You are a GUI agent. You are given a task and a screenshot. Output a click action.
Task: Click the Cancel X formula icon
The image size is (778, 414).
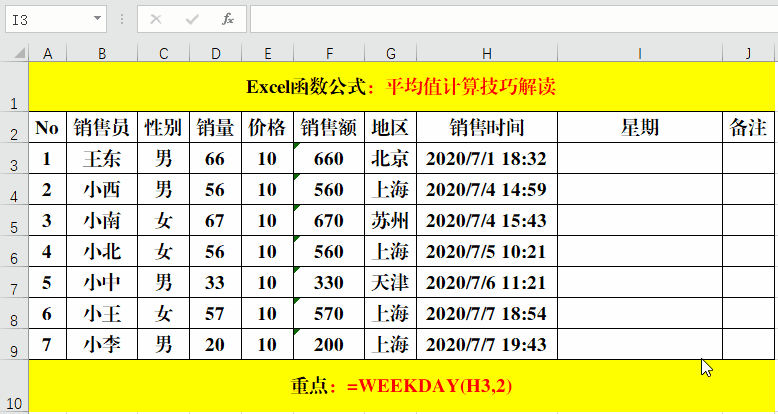(156, 19)
